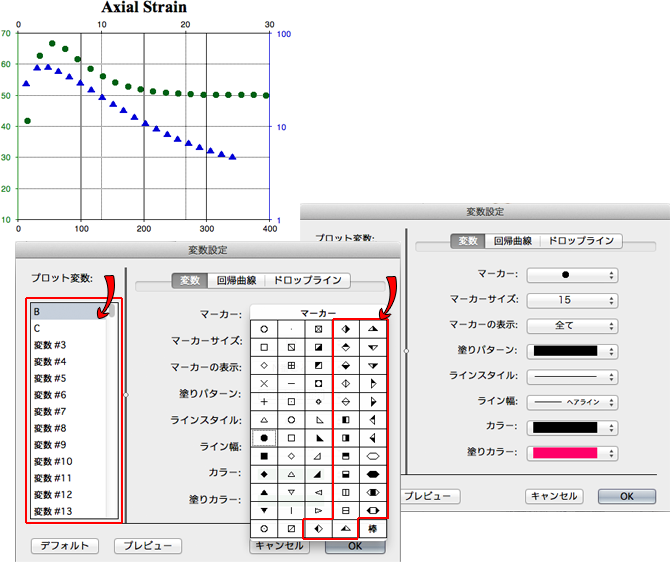This screenshot has height=562, width=670.
Task: Open カラー black color swatch
Action: (572, 427)
